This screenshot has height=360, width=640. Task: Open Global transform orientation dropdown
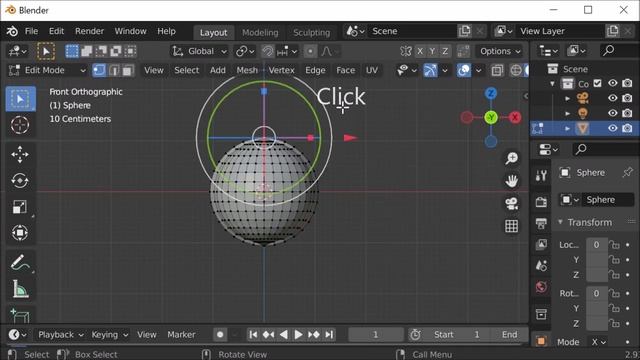coord(199,51)
